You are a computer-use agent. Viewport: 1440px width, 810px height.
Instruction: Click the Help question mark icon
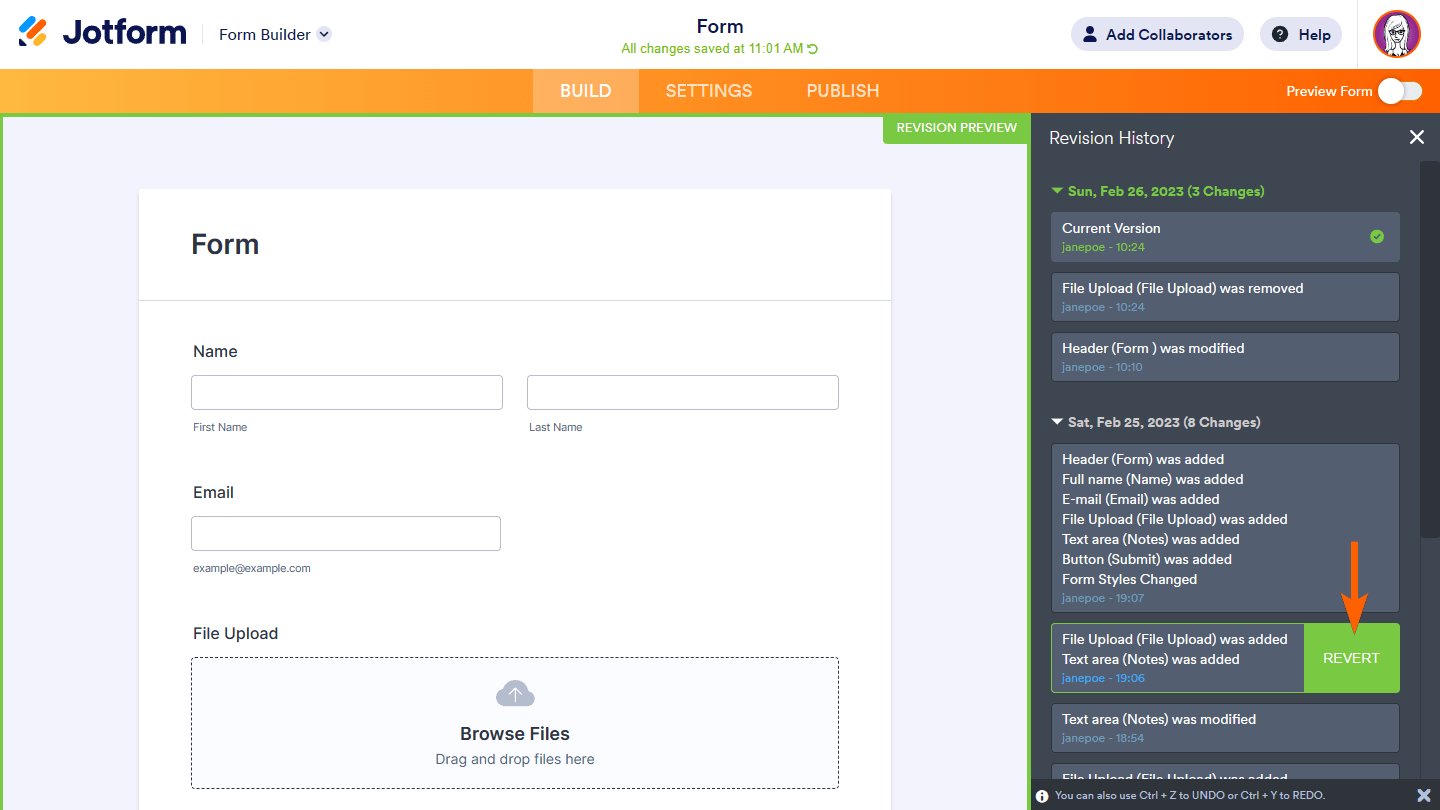click(1278, 34)
